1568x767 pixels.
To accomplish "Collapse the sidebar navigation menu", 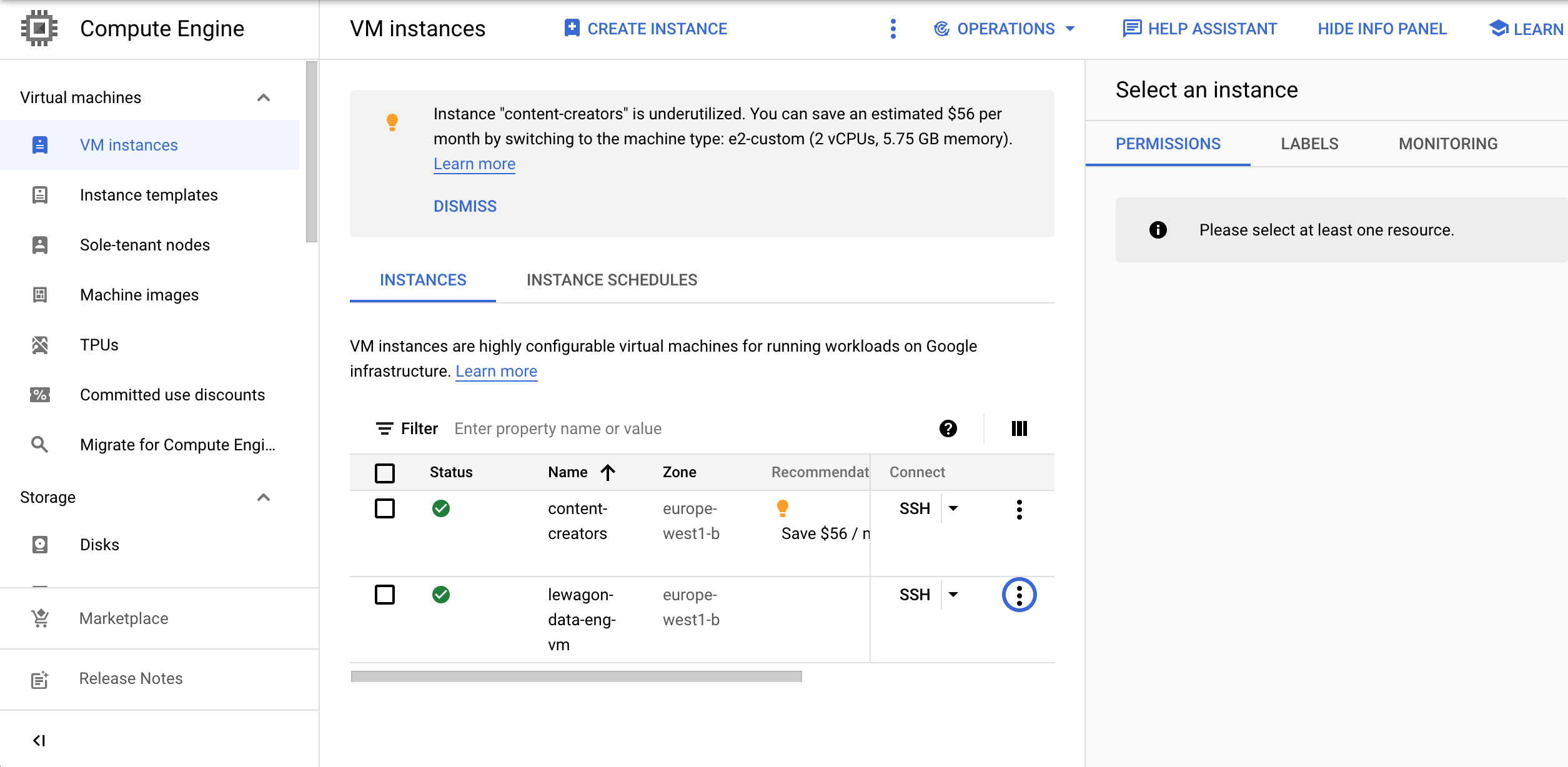I will 39,741.
